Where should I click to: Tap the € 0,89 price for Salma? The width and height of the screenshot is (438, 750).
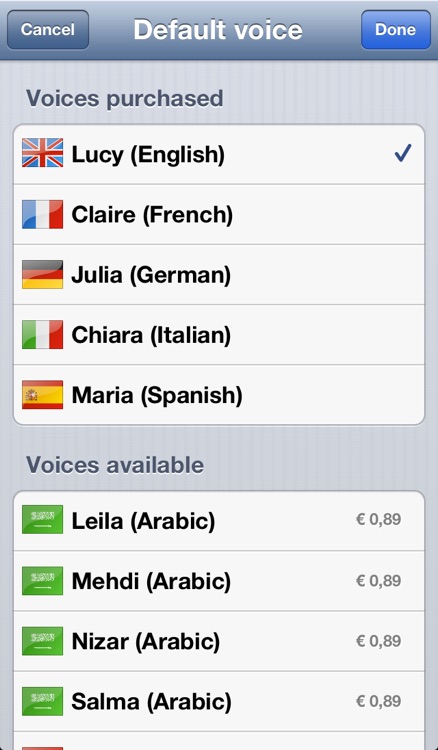[x=378, y=701]
